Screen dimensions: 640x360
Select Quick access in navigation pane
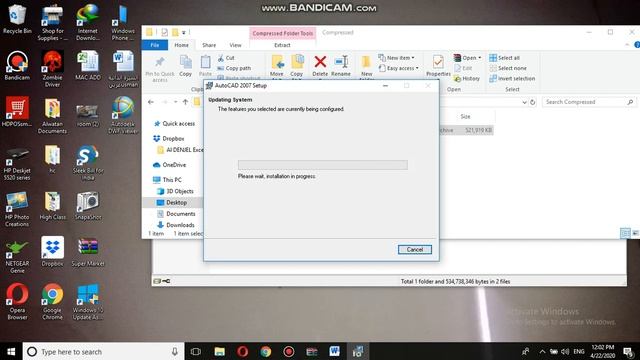point(175,124)
